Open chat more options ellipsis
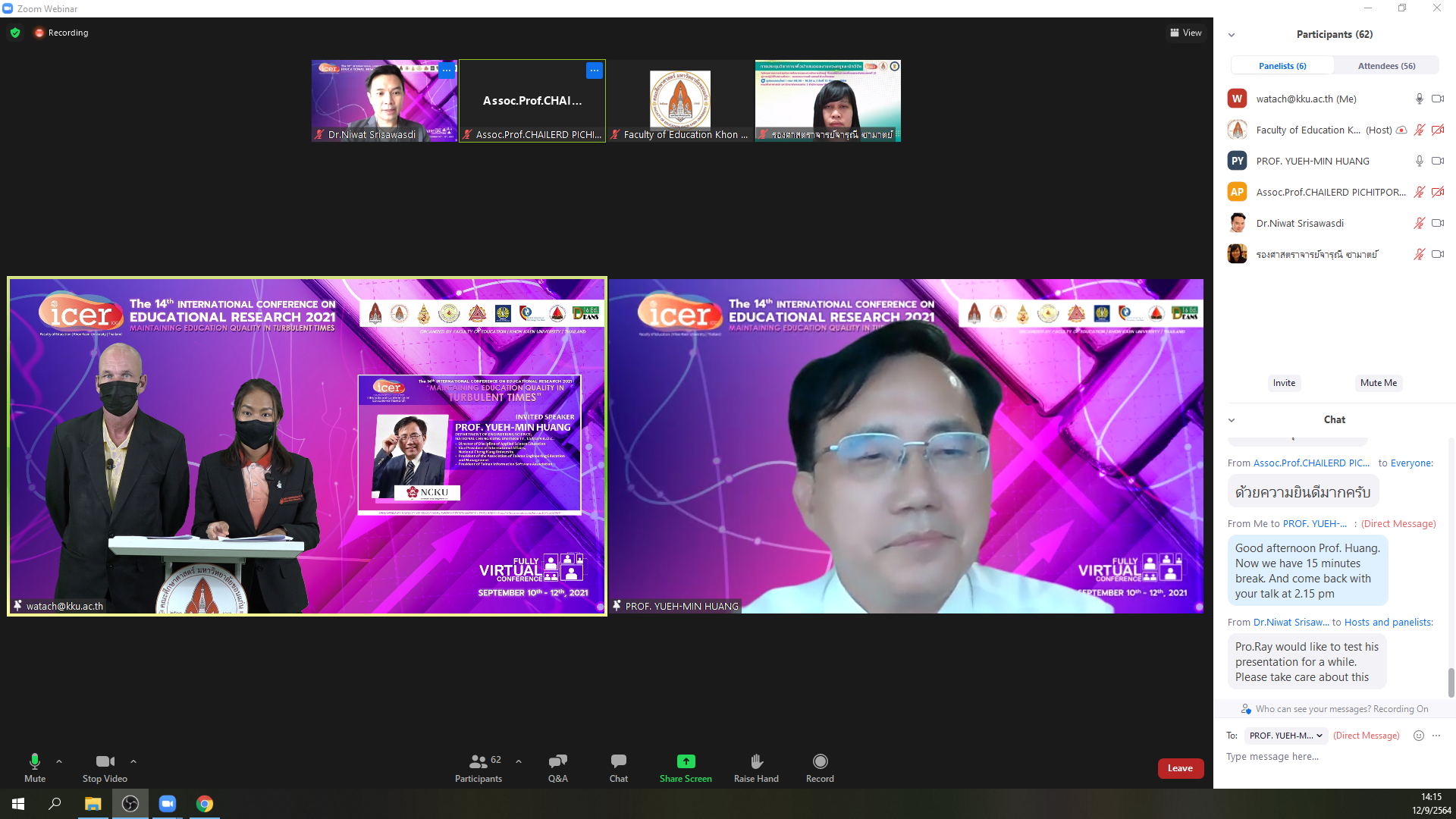This screenshot has height=819, width=1456. coord(1436,736)
